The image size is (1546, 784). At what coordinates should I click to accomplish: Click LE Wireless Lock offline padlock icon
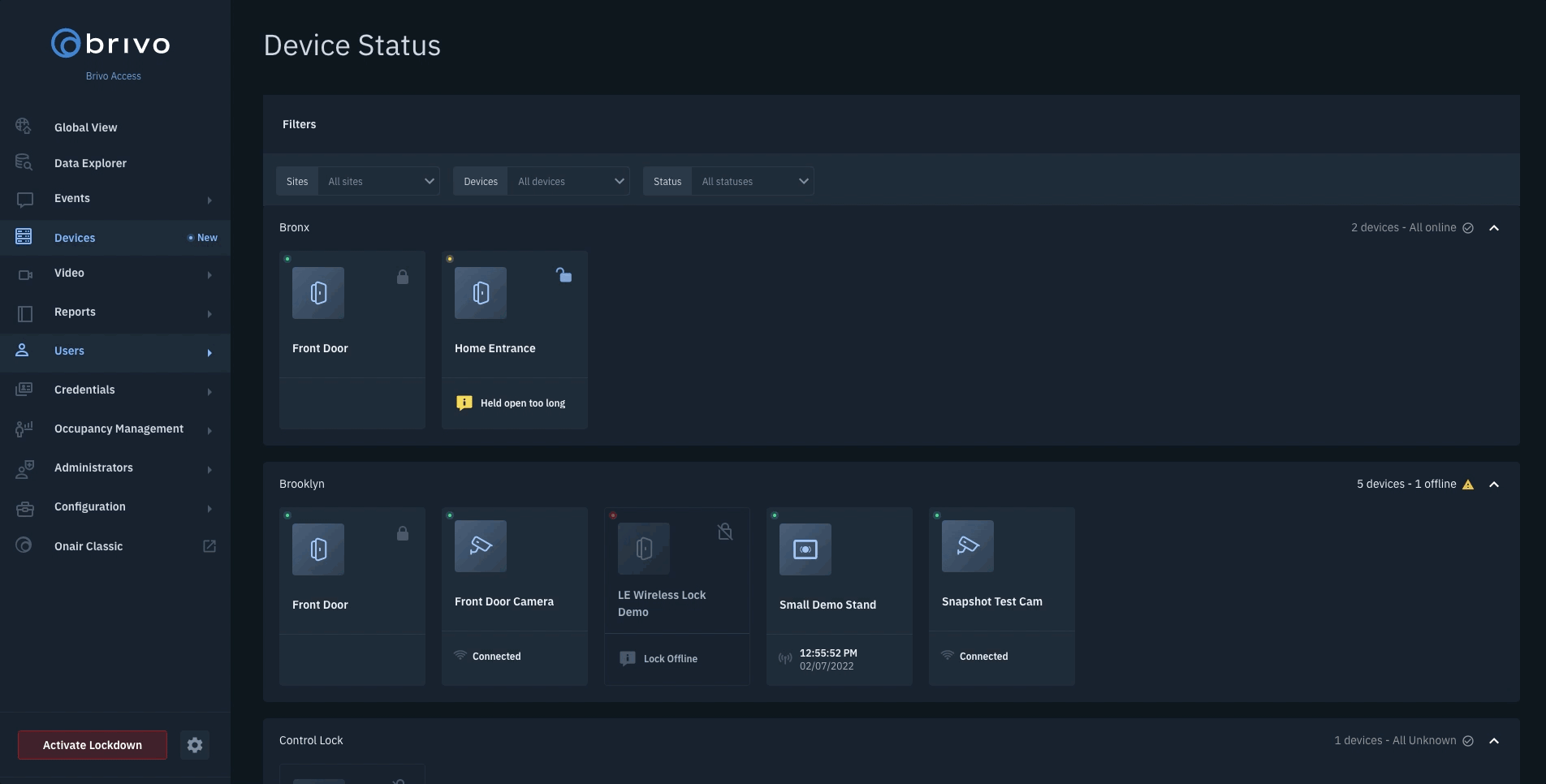point(725,532)
